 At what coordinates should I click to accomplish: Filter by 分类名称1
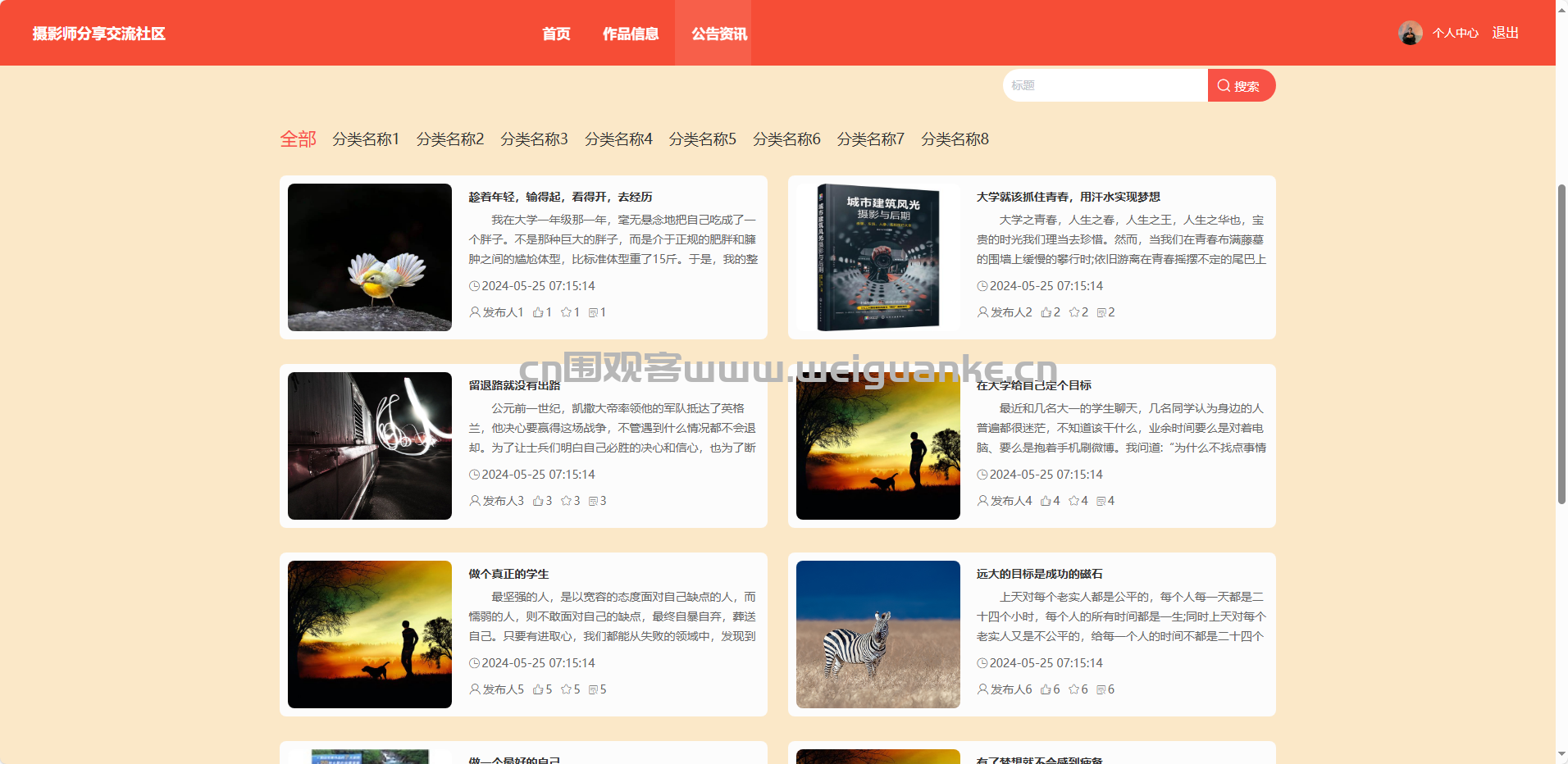coord(366,139)
